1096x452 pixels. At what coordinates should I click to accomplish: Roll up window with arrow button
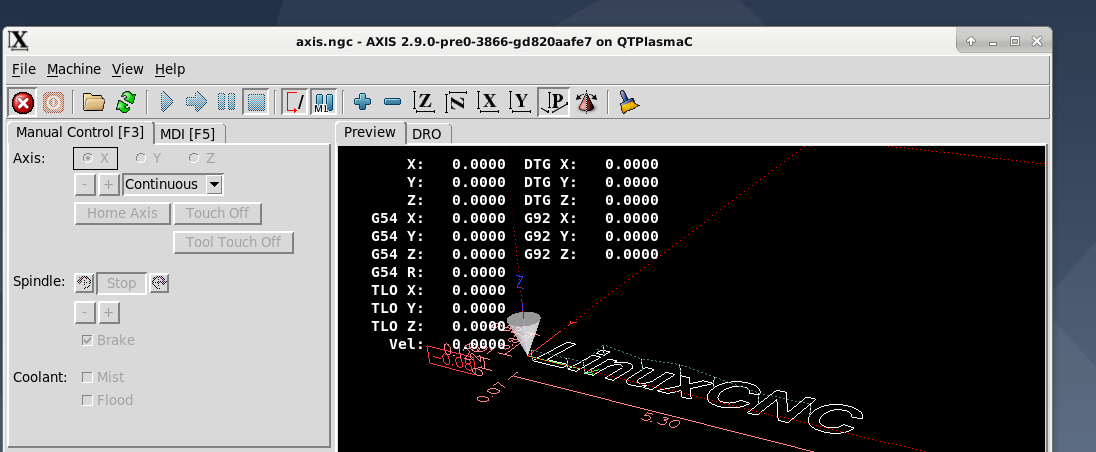pos(971,41)
